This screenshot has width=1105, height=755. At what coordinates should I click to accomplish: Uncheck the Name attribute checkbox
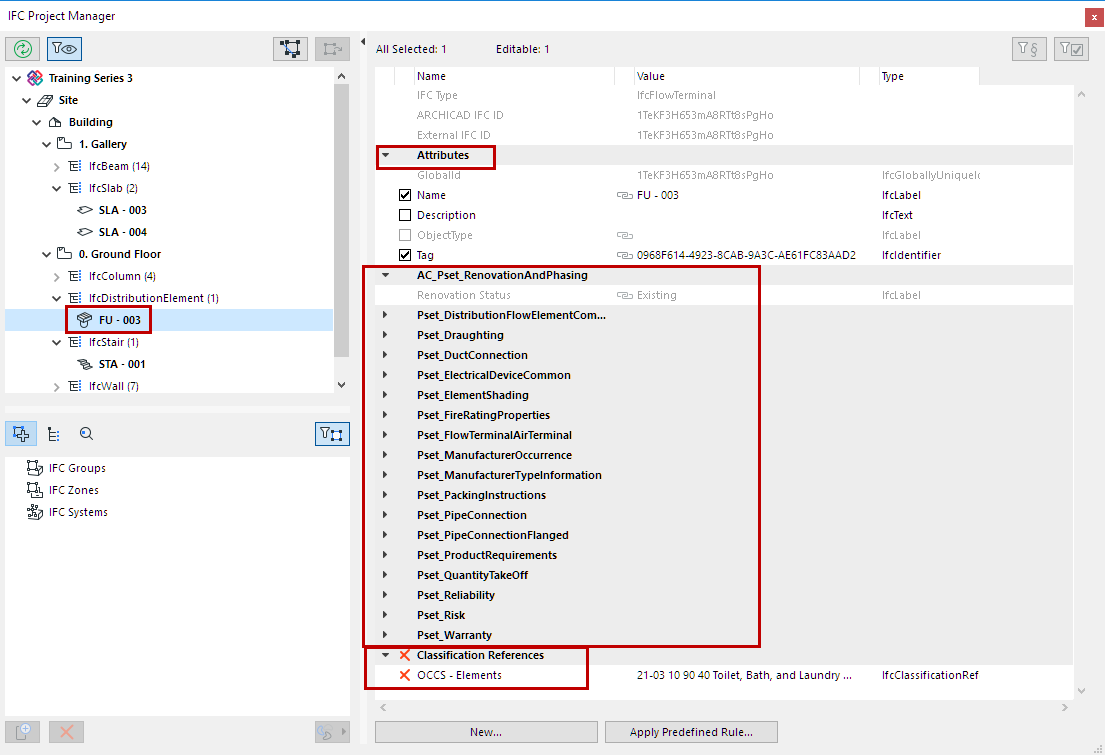click(405, 195)
